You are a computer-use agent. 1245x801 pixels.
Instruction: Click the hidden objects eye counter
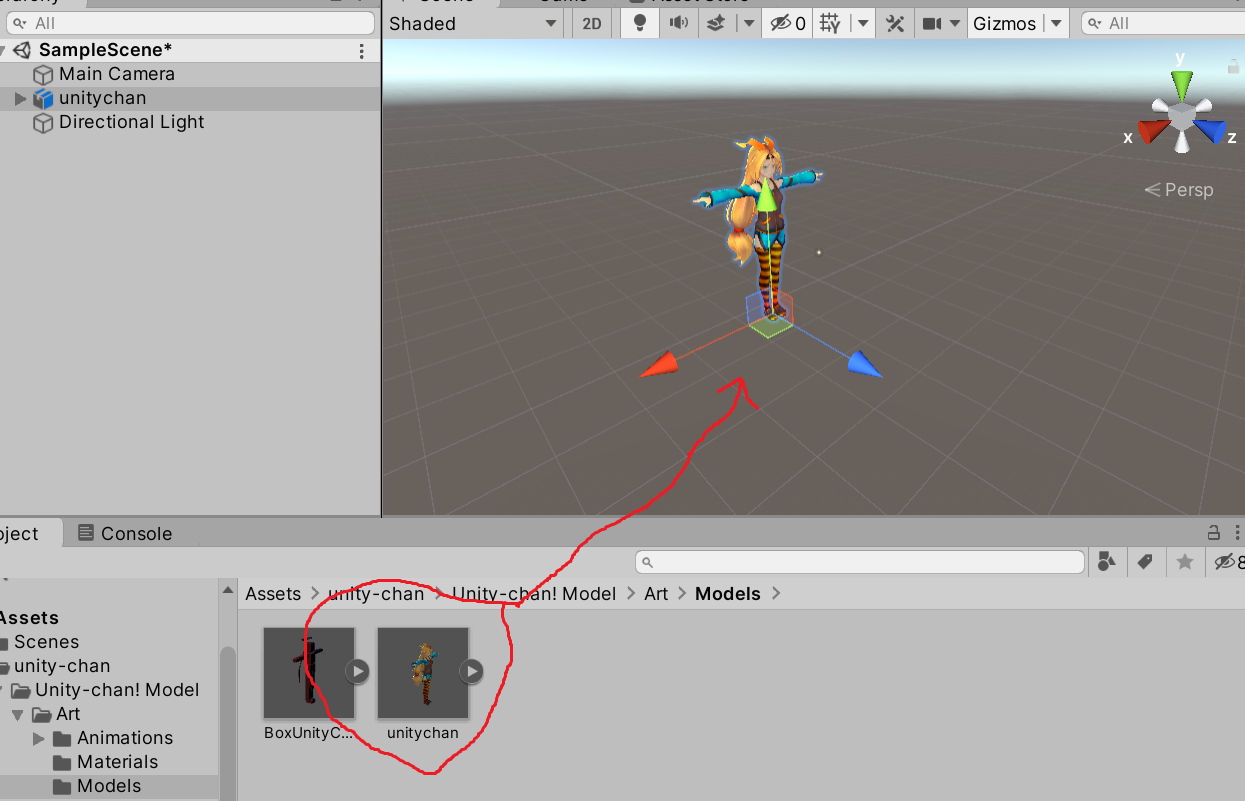pos(788,23)
